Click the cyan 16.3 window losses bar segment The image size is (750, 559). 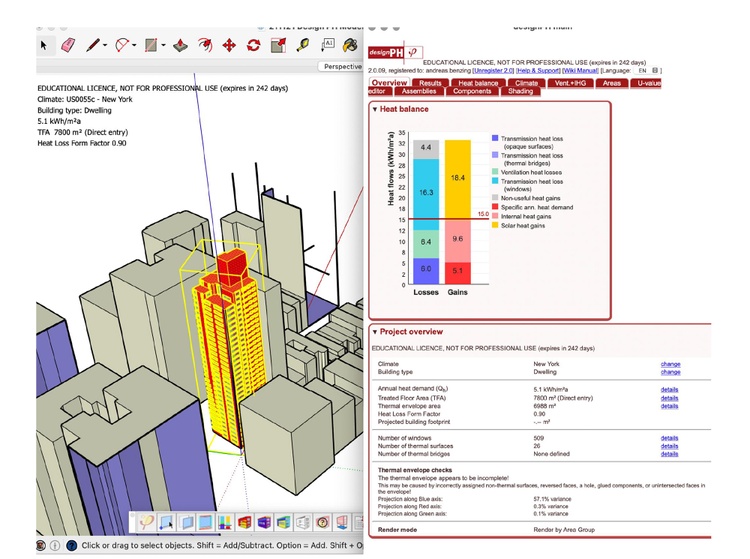point(426,194)
